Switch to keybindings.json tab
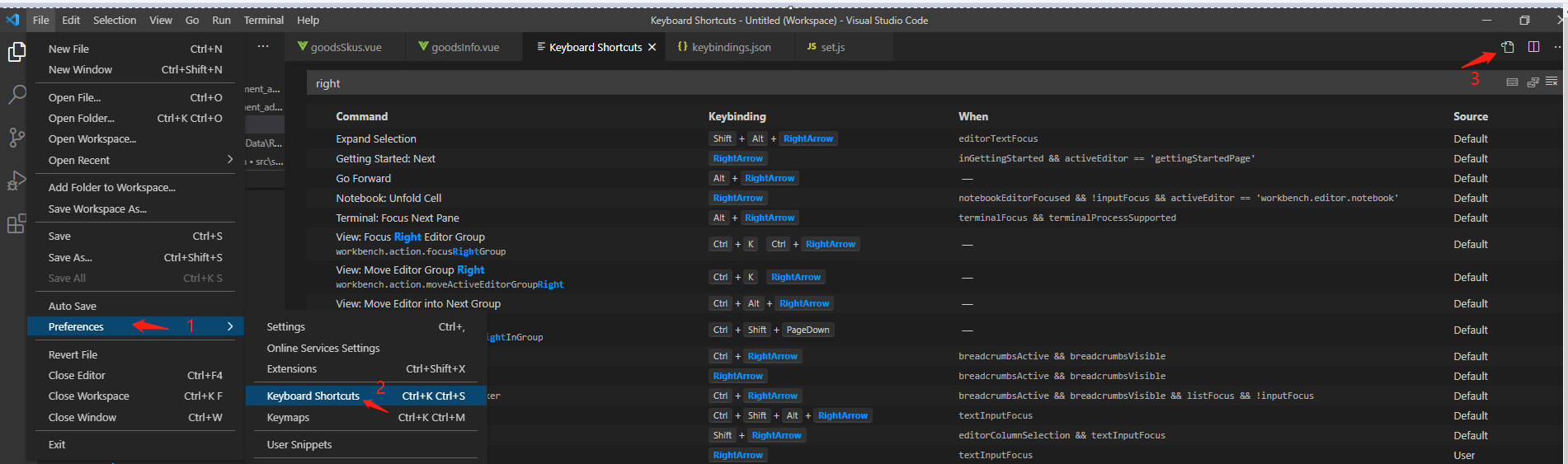1568x464 pixels. (731, 47)
